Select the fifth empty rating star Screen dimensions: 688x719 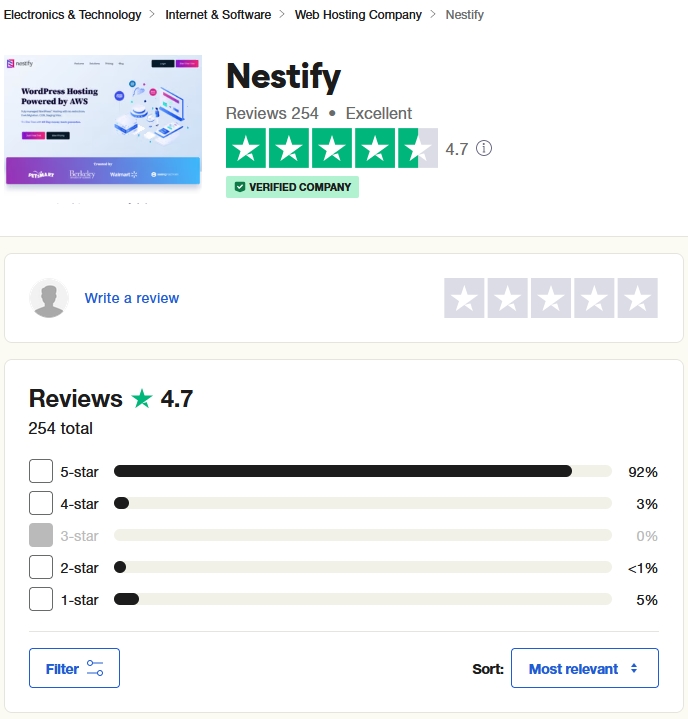pos(638,298)
